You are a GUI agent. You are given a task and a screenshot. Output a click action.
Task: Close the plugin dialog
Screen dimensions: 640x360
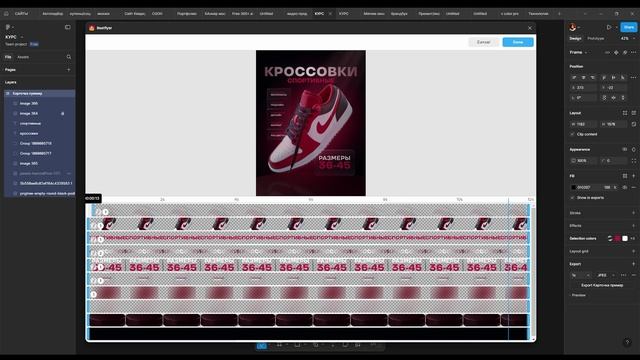click(x=530, y=28)
